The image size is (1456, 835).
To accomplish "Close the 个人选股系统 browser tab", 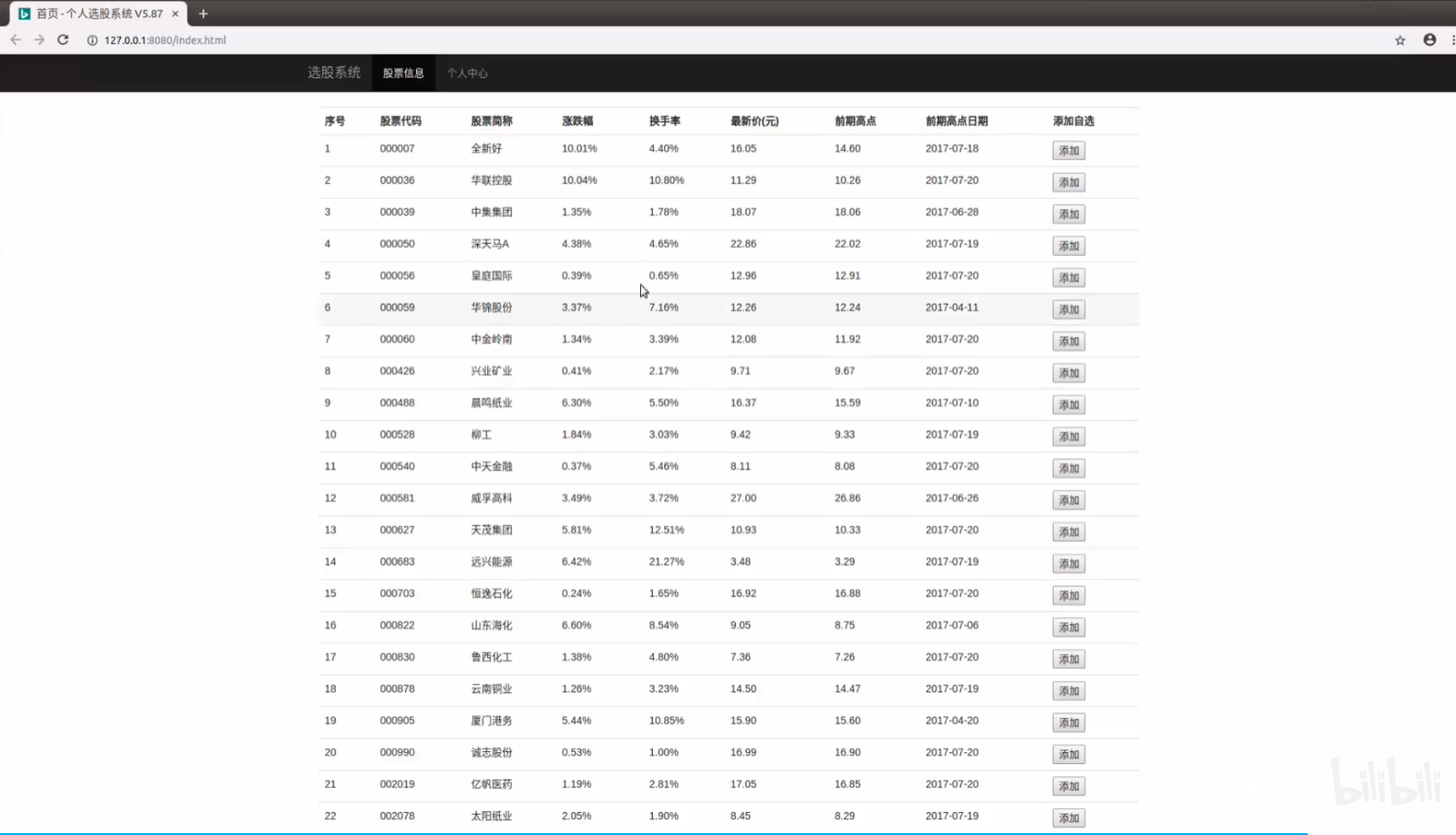I will (x=175, y=14).
